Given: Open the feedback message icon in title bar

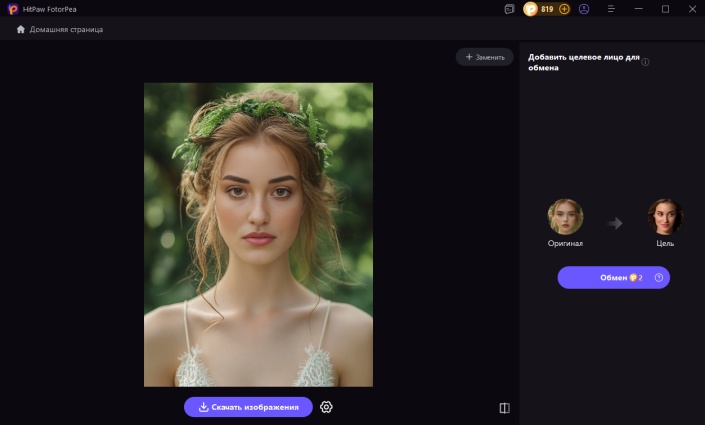Looking at the screenshot, I should (x=509, y=9).
